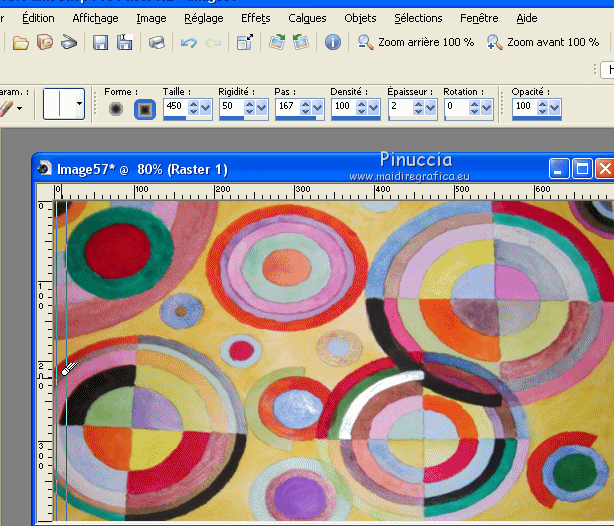Expand the brush tip preview dropdown

click(78, 105)
